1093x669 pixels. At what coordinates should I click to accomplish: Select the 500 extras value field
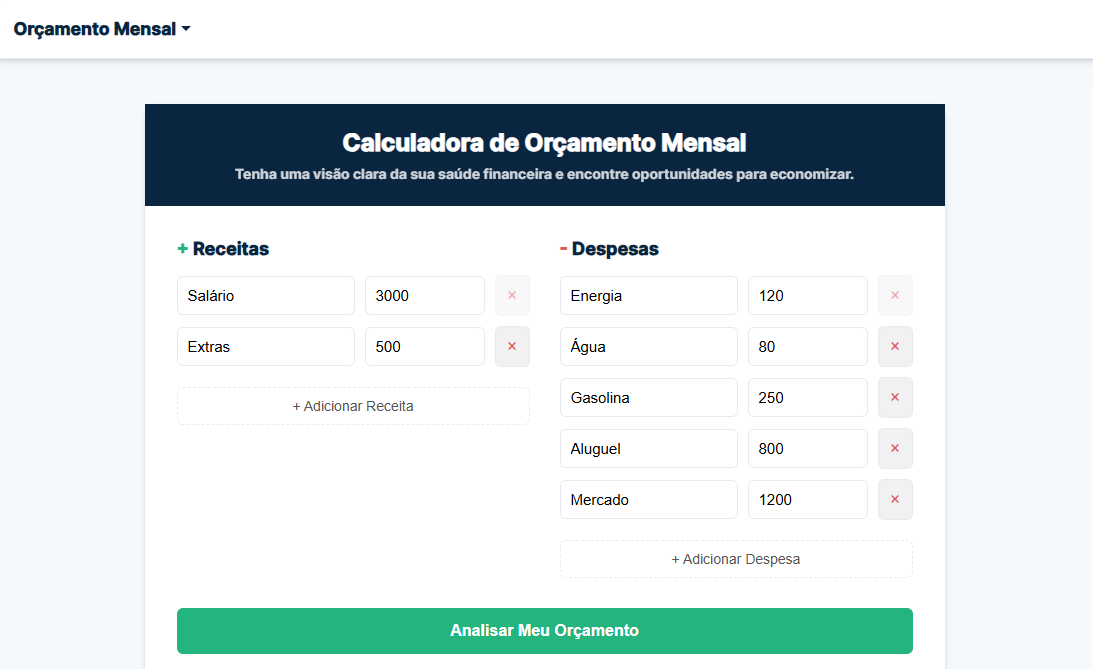tap(424, 346)
